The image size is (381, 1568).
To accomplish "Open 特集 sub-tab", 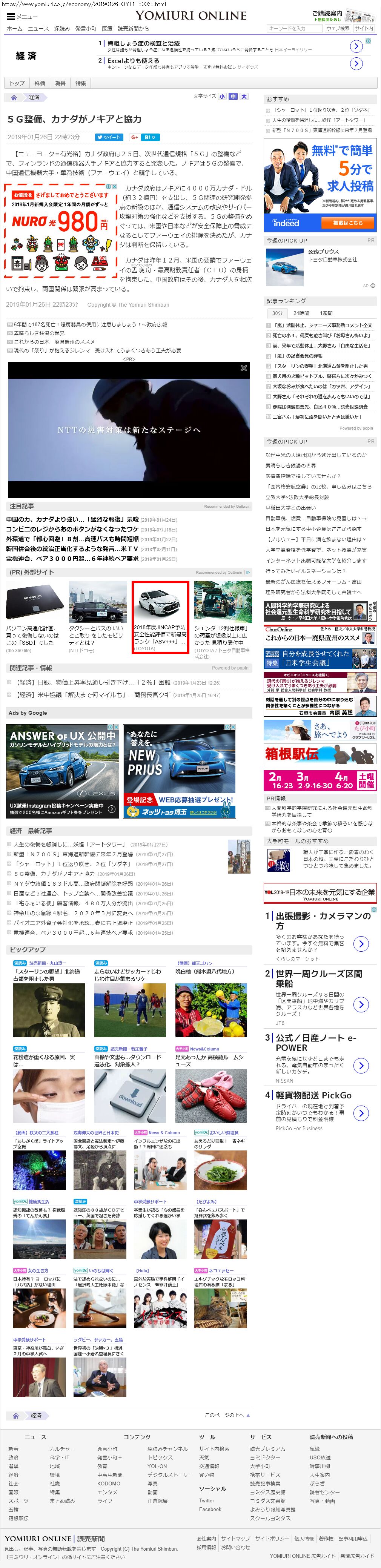I will point(80,83).
